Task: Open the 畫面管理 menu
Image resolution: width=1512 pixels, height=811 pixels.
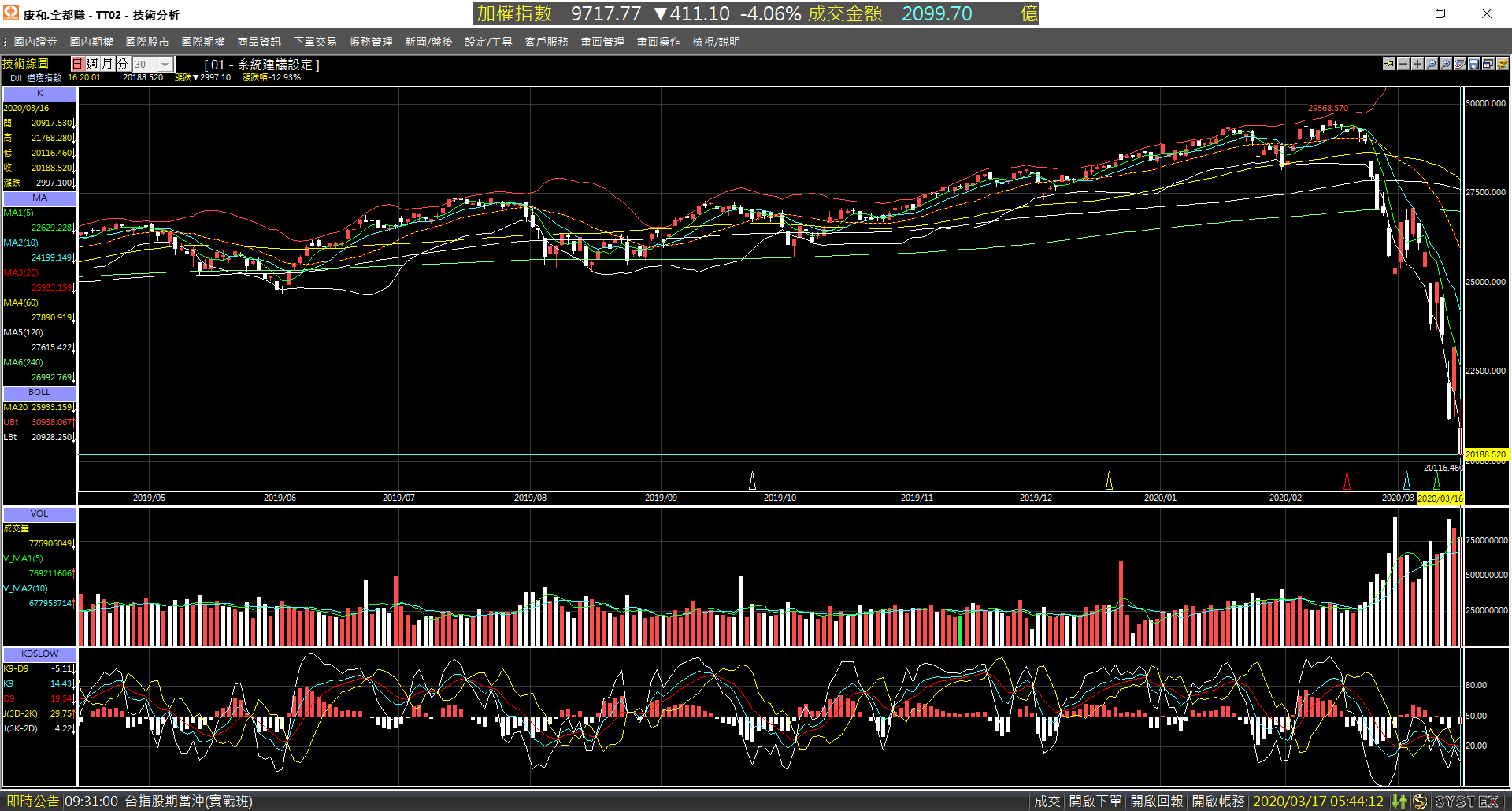Action: 602,42
